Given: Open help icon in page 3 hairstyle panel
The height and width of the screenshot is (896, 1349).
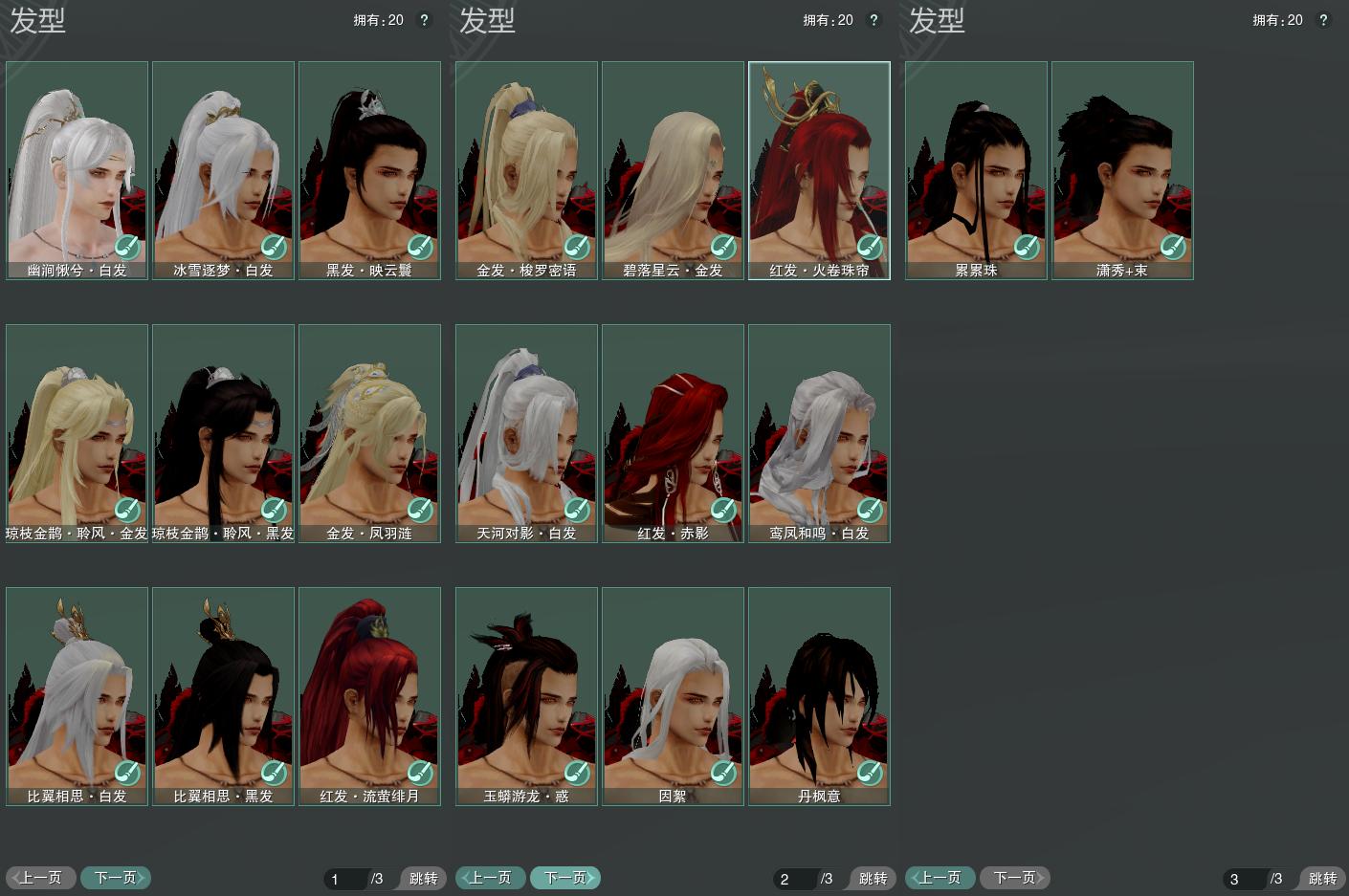Looking at the screenshot, I should tap(1323, 20).
